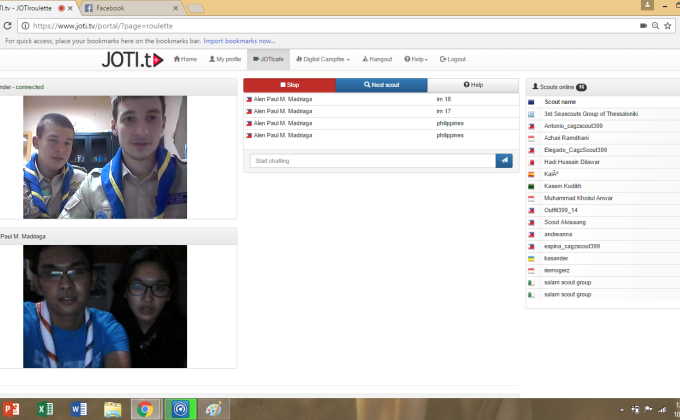The width and height of the screenshot is (680, 420).
Task: Open the Hangout menu item
Action: coord(377,59)
